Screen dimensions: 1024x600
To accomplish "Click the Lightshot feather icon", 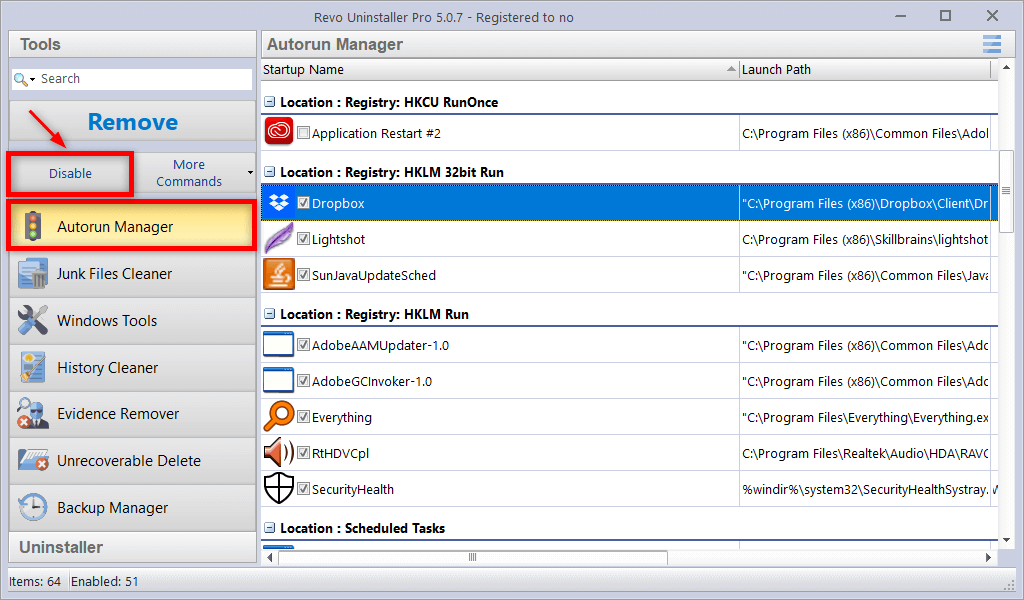I will tap(279, 238).
